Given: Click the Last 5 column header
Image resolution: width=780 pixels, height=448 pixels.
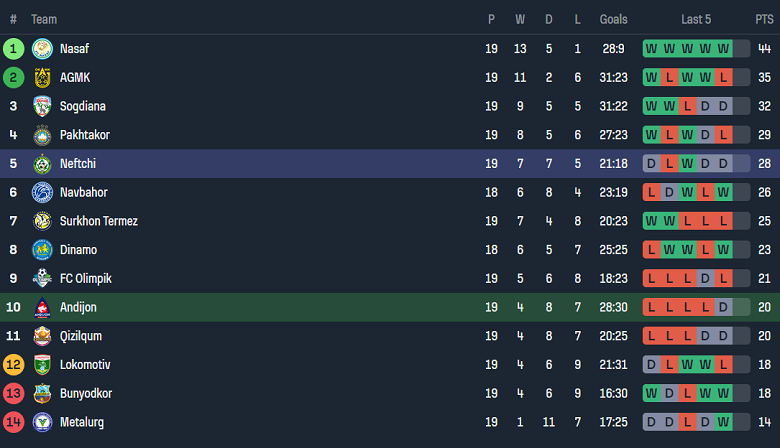Looking at the screenshot, I should (x=696, y=19).
